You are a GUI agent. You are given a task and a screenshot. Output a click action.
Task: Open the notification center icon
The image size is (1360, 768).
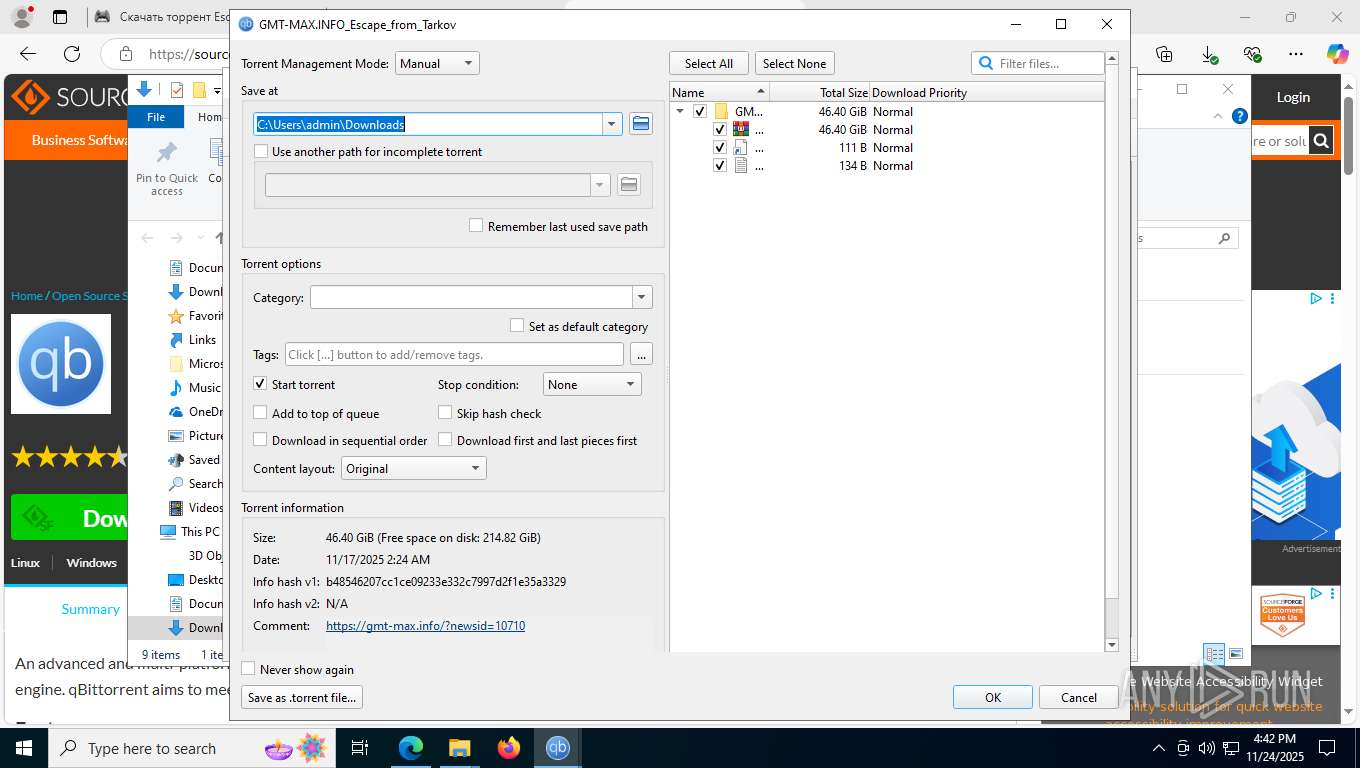click(x=1327, y=748)
